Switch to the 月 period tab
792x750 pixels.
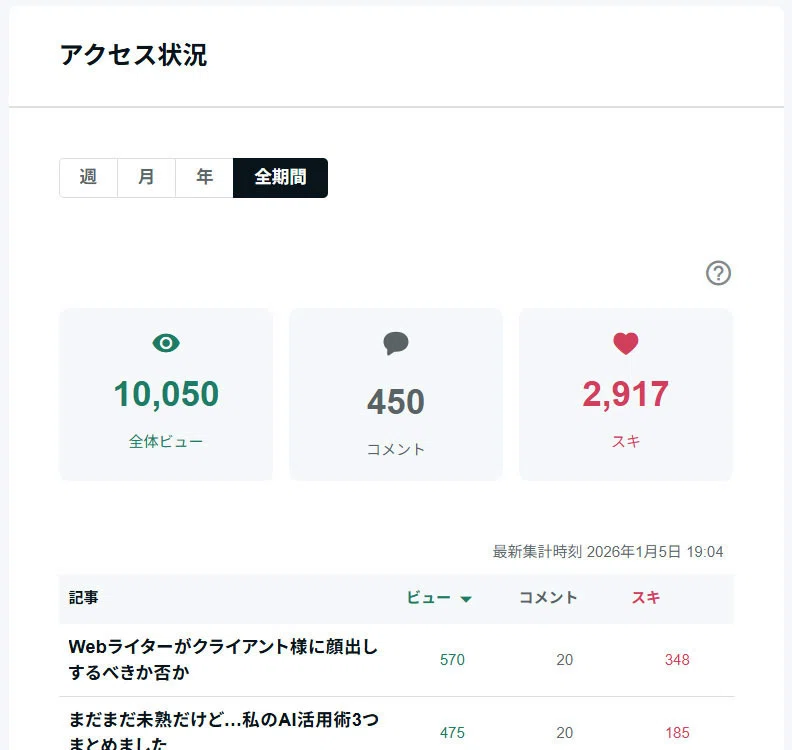point(146,178)
